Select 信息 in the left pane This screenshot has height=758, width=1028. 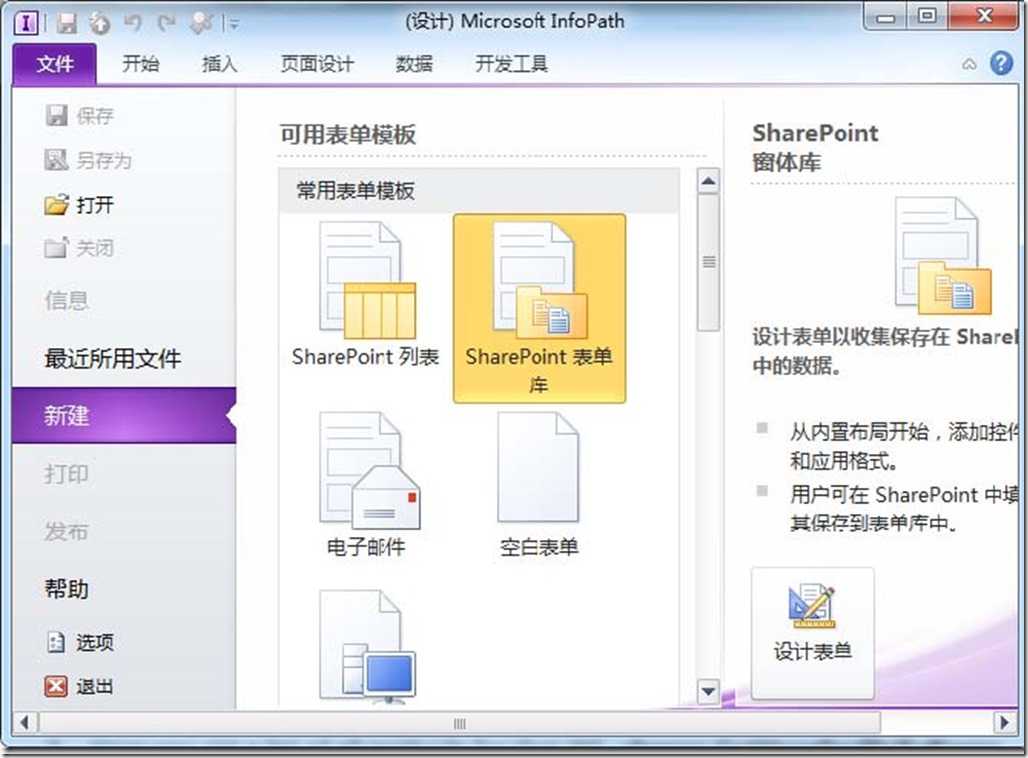(66, 300)
